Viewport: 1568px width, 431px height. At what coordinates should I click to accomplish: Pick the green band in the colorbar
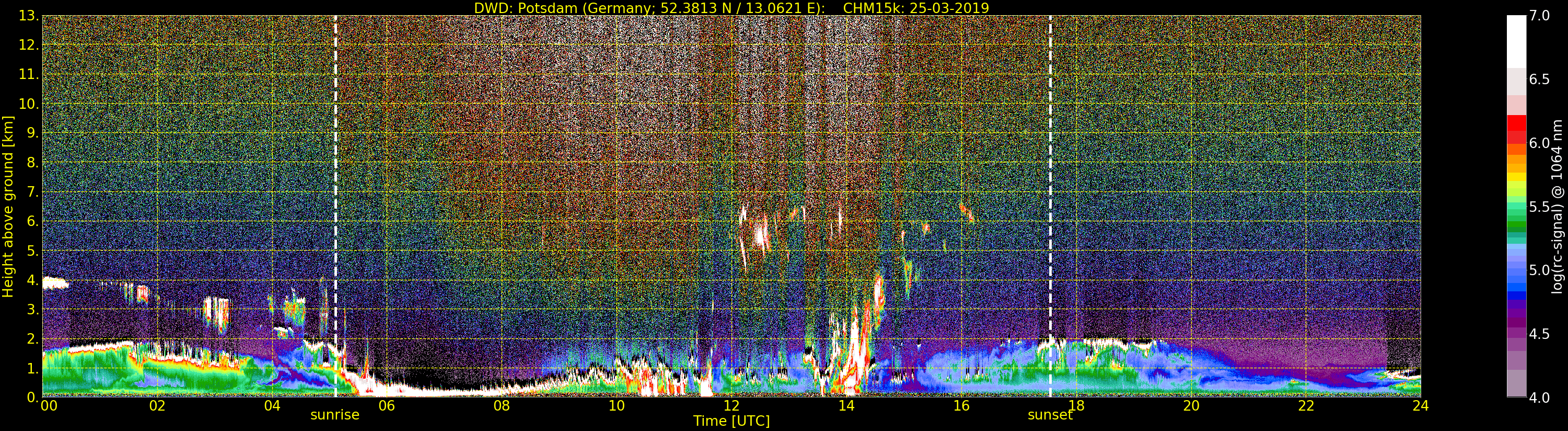point(1516,225)
